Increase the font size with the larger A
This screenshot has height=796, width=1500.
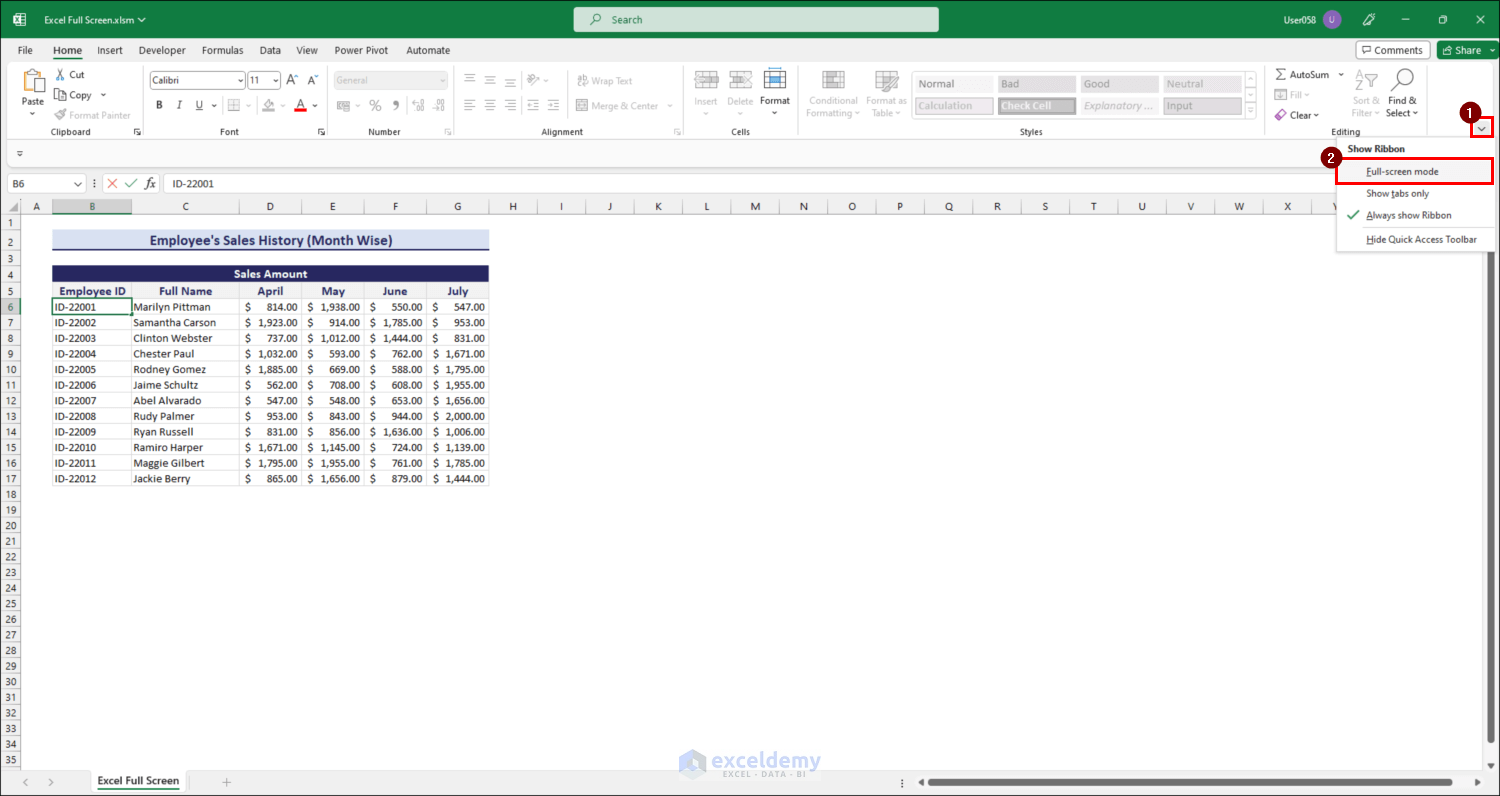(292, 80)
